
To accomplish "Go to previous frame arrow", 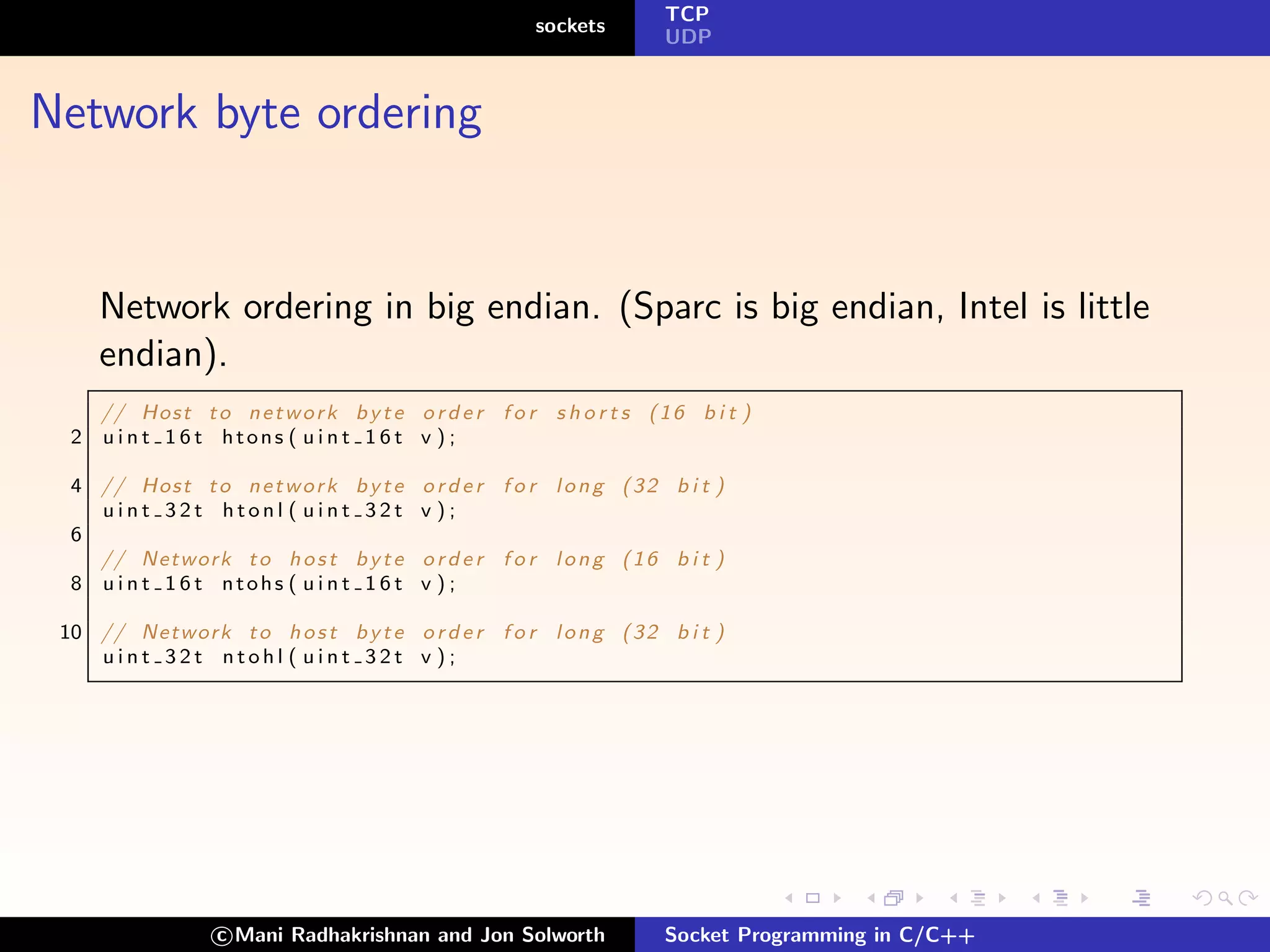I will click(x=871, y=898).
